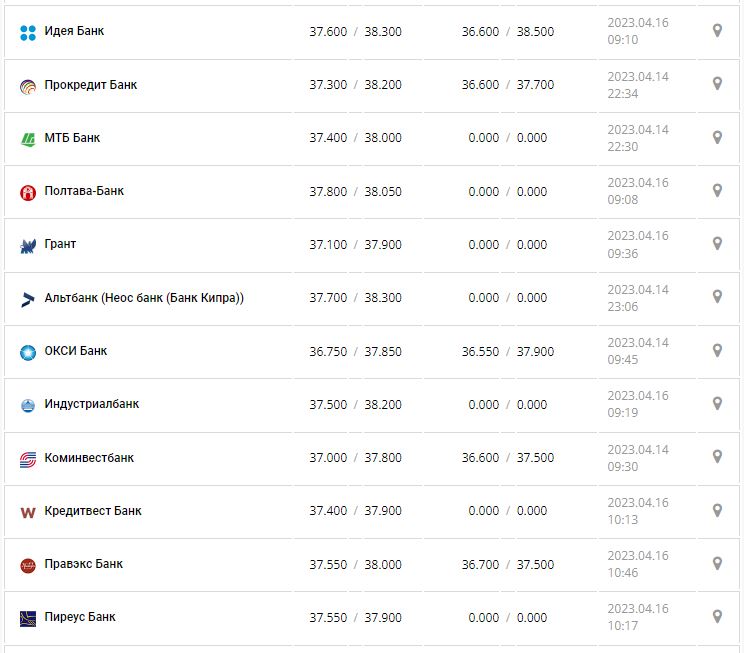Image resolution: width=744 pixels, height=653 pixels.
Task: Click the Кредитвест Банк logo
Action: (x=28, y=512)
